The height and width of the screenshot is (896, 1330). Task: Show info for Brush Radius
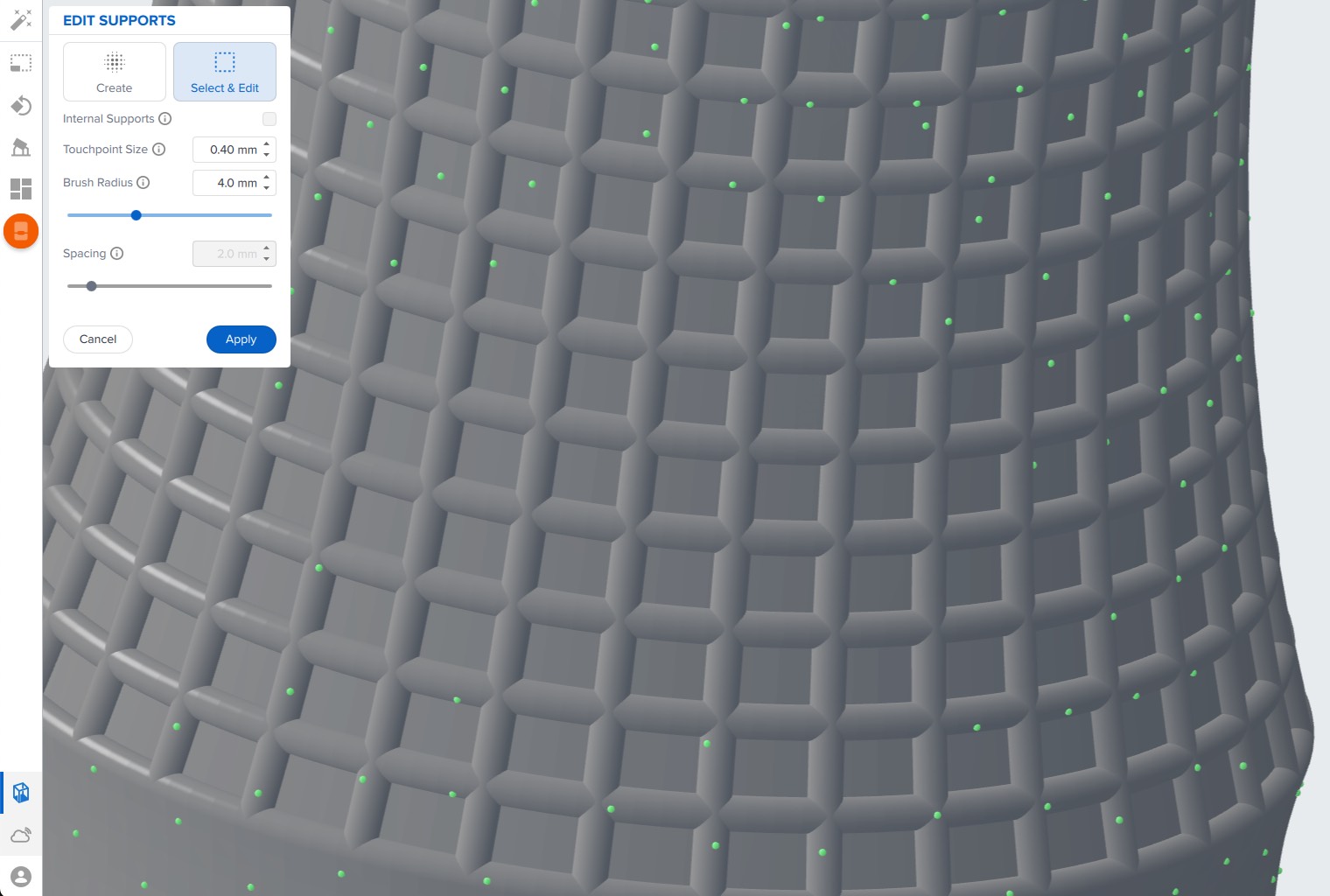[x=143, y=183]
